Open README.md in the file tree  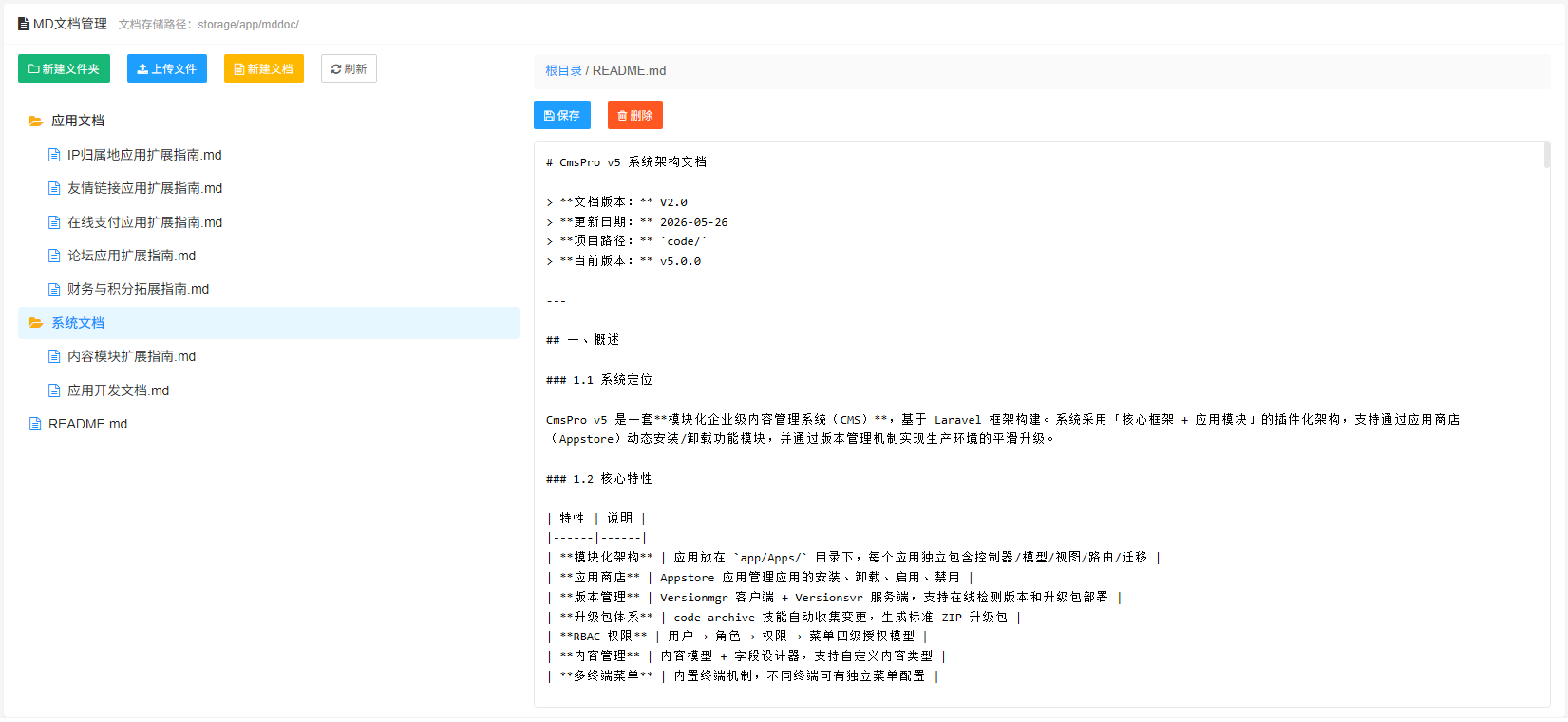[x=87, y=424]
